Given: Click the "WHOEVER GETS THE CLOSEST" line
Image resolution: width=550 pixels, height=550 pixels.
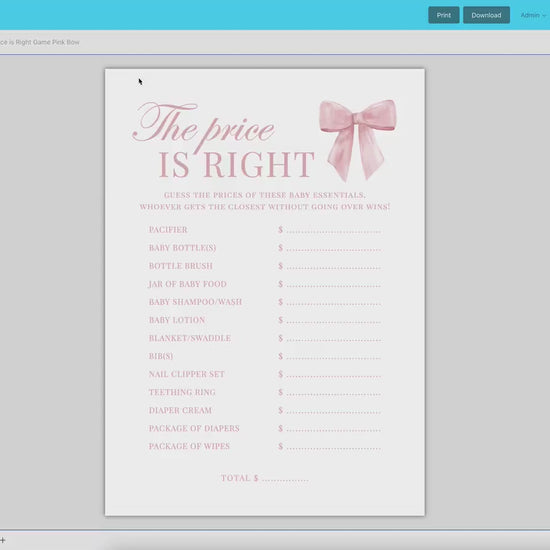Looking at the screenshot, I should (264, 207).
